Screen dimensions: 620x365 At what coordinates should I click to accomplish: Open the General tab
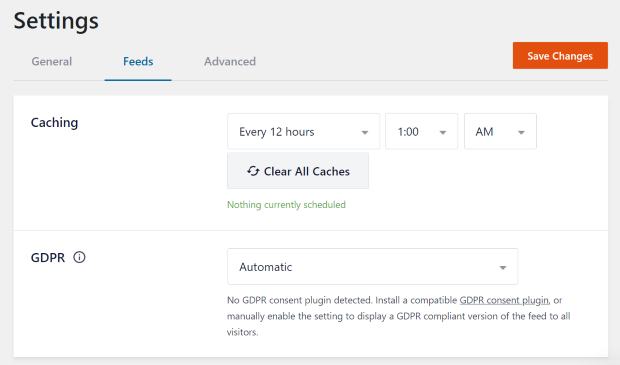52,62
